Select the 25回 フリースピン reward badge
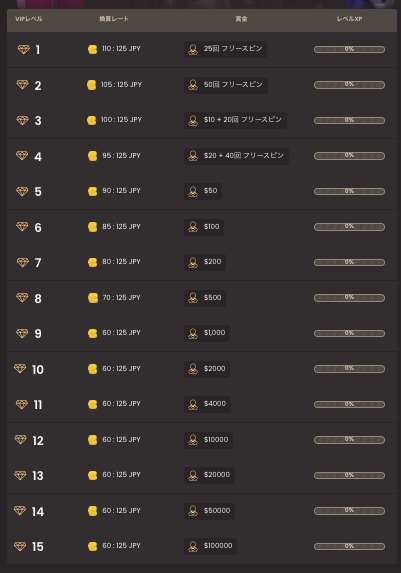 tap(225, 49)
